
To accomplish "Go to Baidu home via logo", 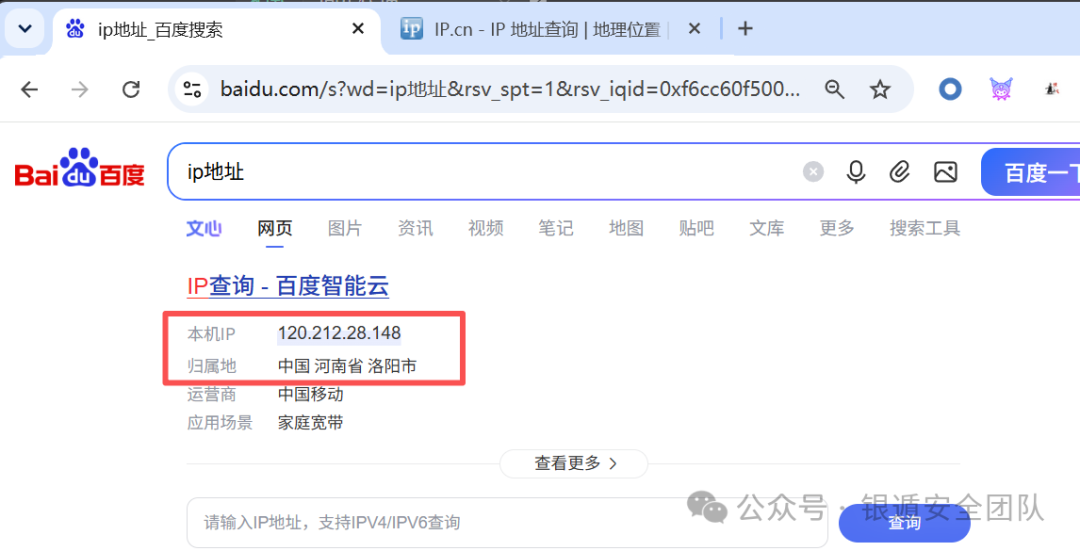I will tap(80, 168).
